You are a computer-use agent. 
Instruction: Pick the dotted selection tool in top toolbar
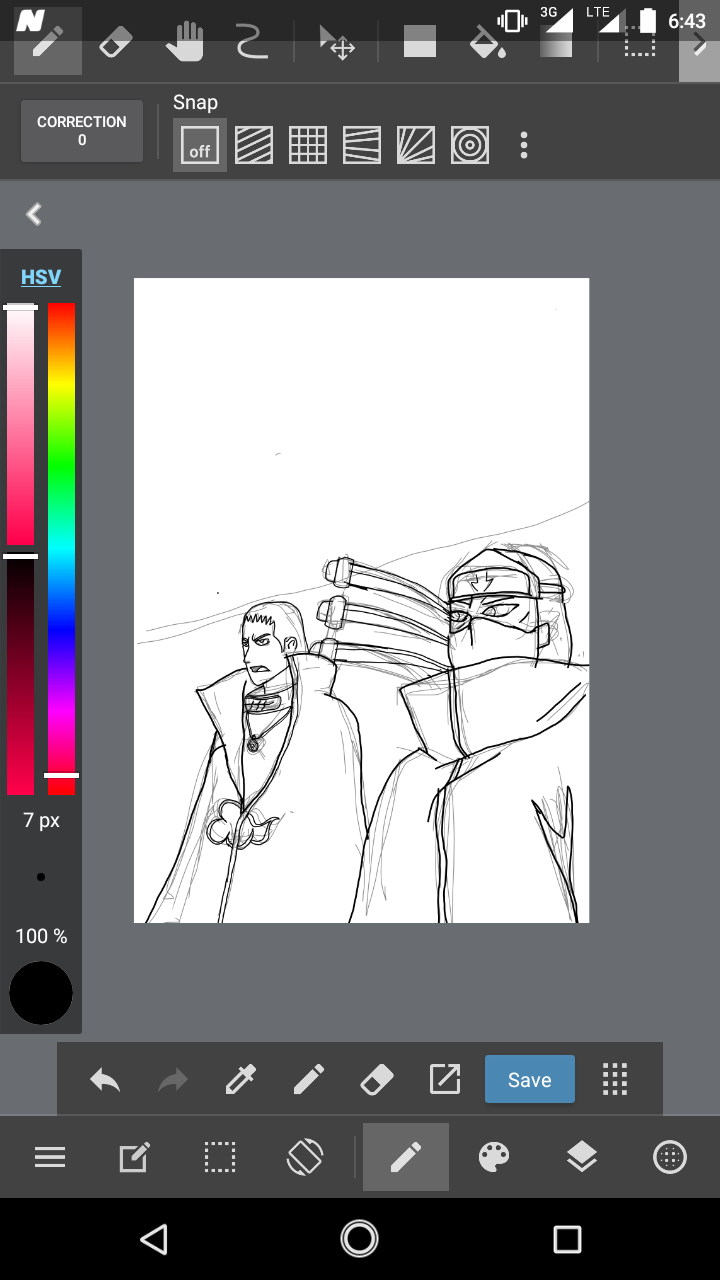(x=640, y=42)
